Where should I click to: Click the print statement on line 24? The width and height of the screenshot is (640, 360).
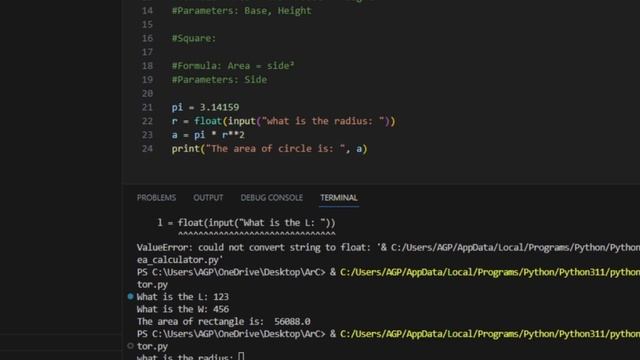tap(269, 149)
